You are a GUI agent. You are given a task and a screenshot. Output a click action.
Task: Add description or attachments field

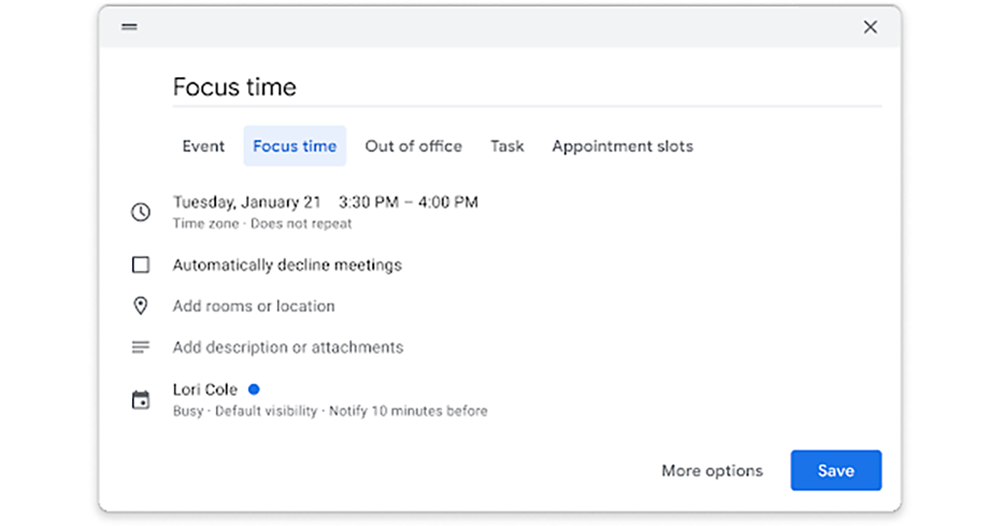[288, 347]
